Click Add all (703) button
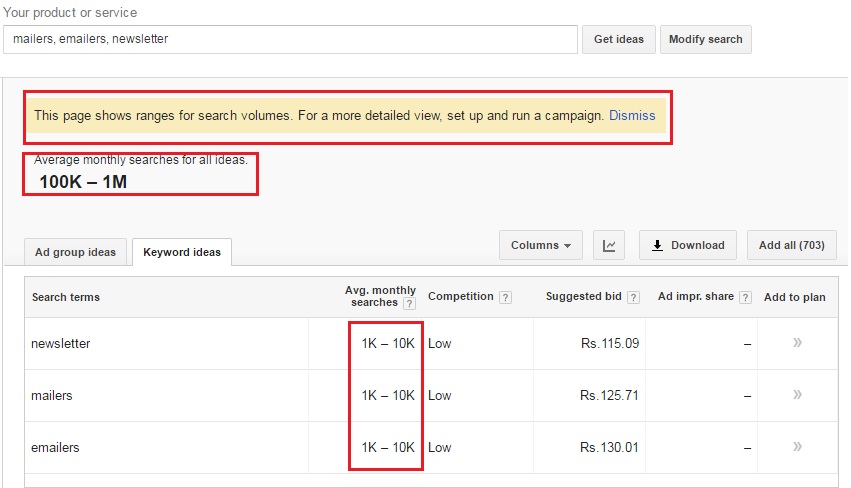This screenshot has height=488, width=851. coord(791,245)
